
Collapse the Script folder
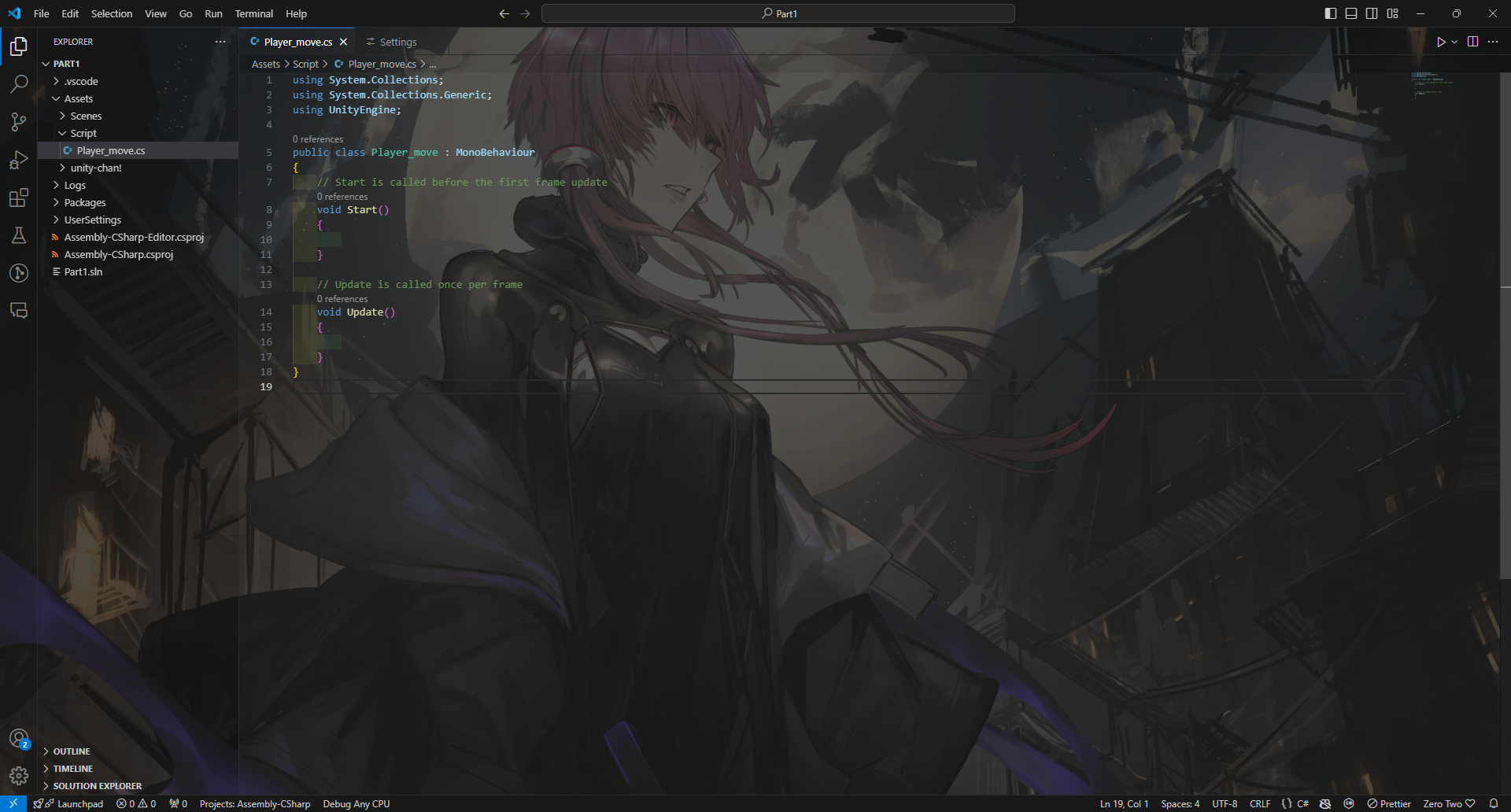[x=139, y=133]
